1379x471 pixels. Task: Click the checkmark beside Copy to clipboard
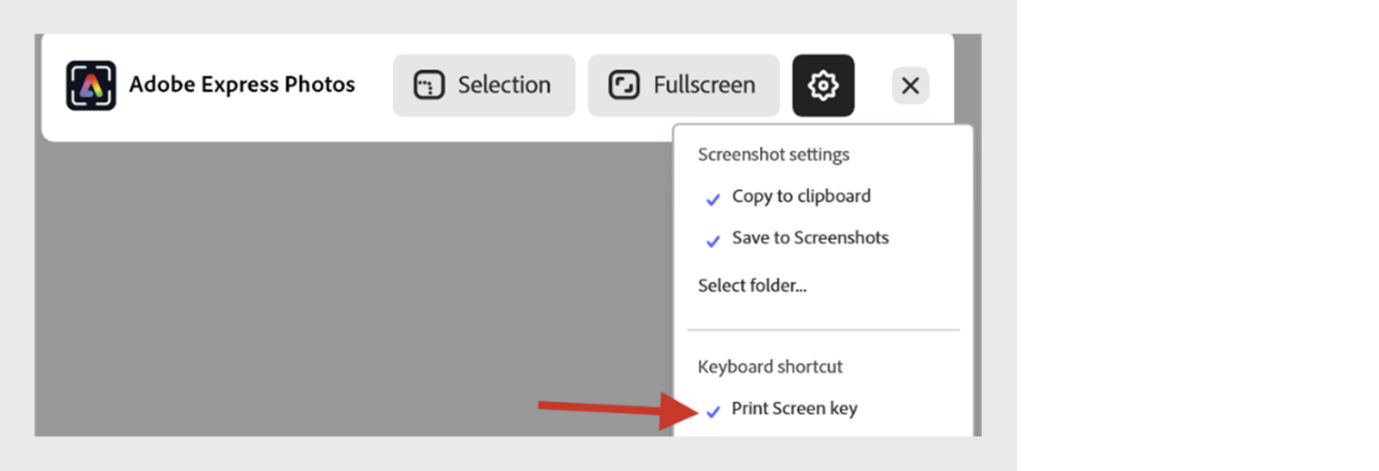(713, 199)
